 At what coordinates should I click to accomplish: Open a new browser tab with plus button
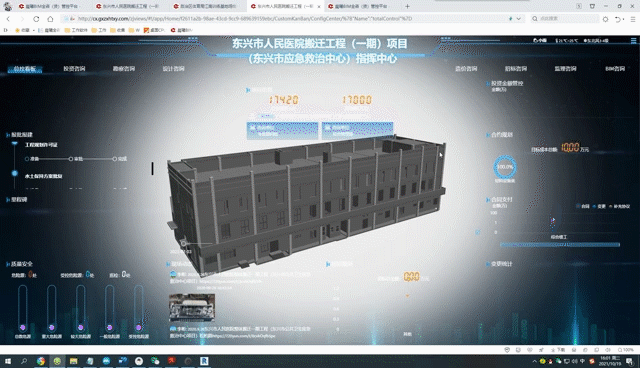[407, 6]
